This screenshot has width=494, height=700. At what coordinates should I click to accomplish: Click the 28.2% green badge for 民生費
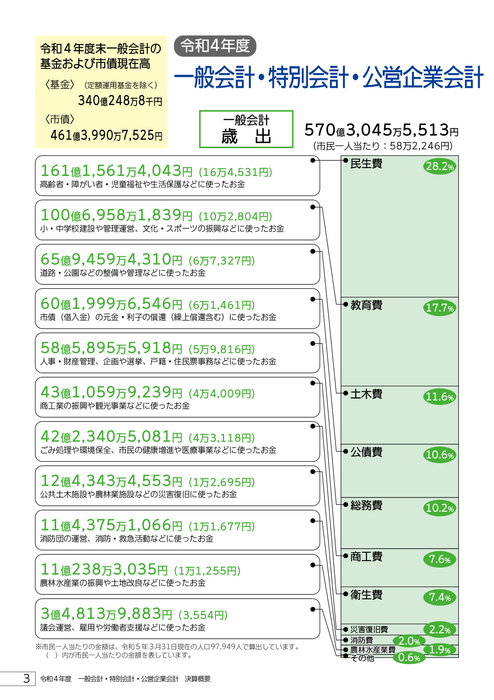(x=440, y=166)
